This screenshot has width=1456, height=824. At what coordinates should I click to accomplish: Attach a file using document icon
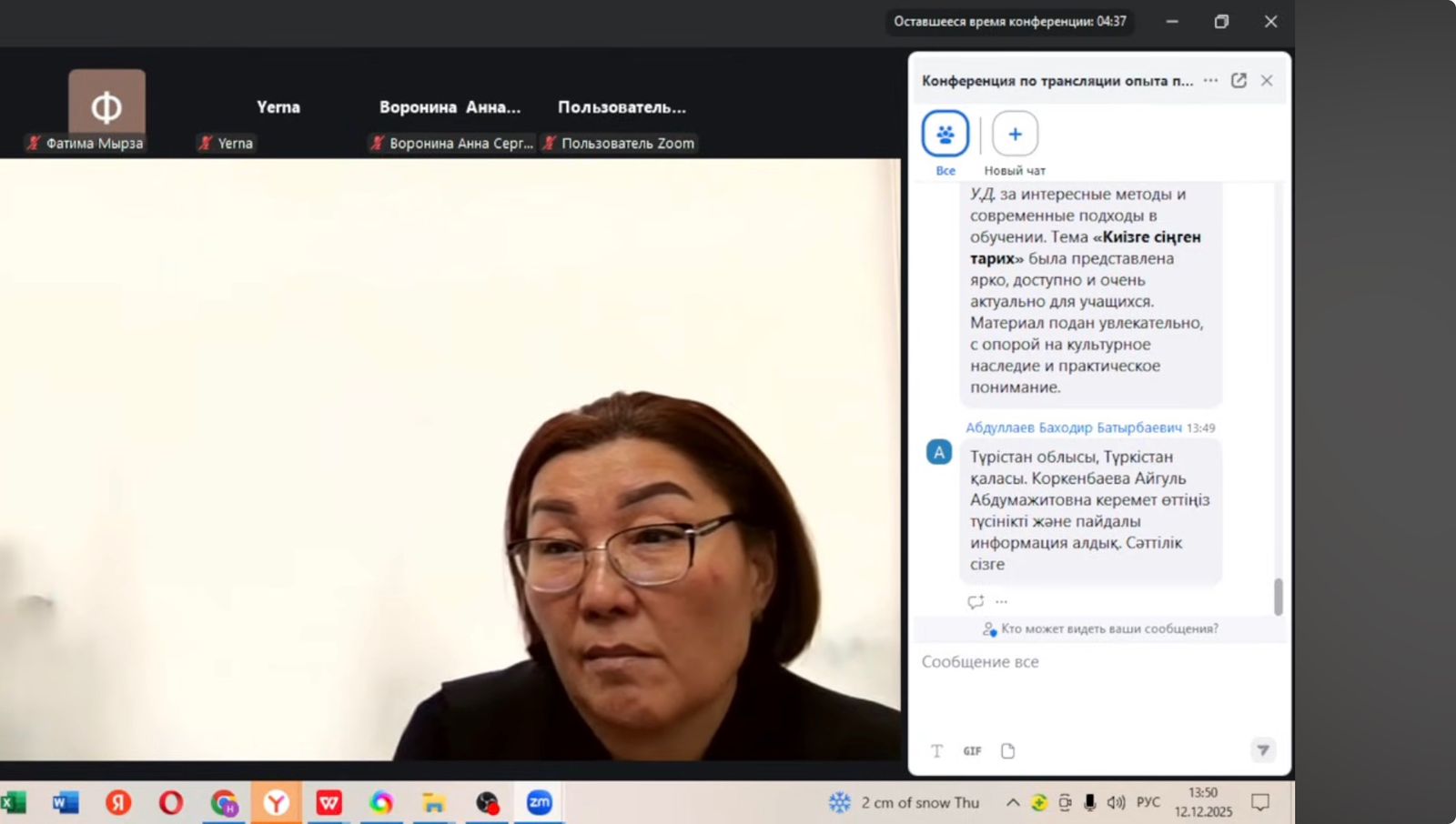click(x=1007, y=750)
